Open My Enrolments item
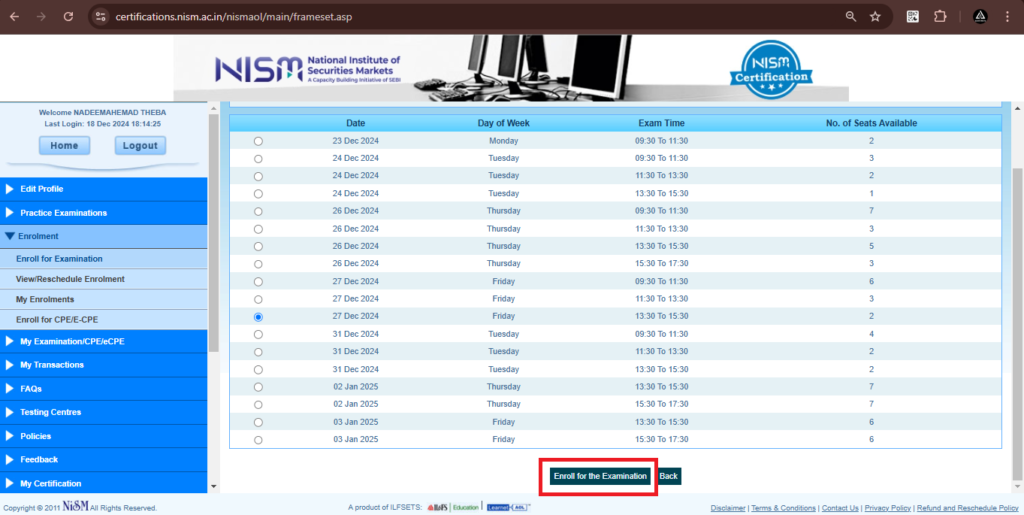This screenshot has width=1024, height=515. pyautogui.click(x=104, y=299)
